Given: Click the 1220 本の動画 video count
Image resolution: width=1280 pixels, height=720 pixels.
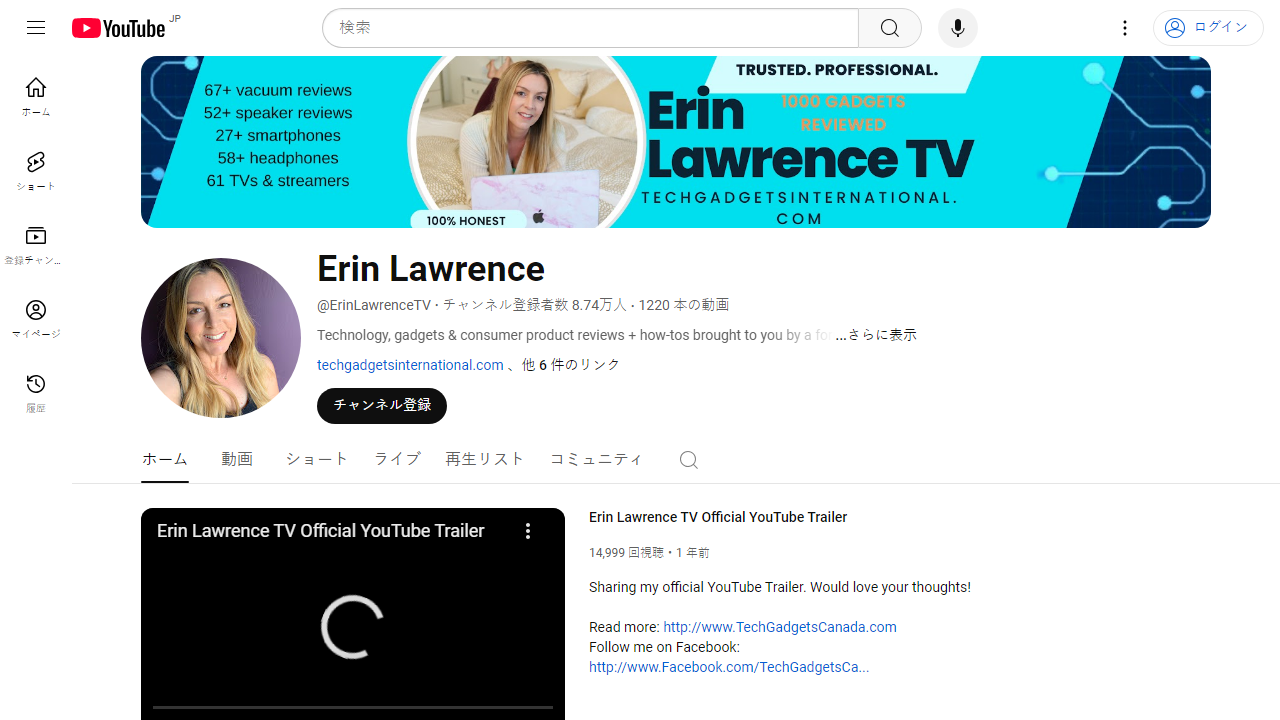Looking at the screenshot, I should 684,305.
